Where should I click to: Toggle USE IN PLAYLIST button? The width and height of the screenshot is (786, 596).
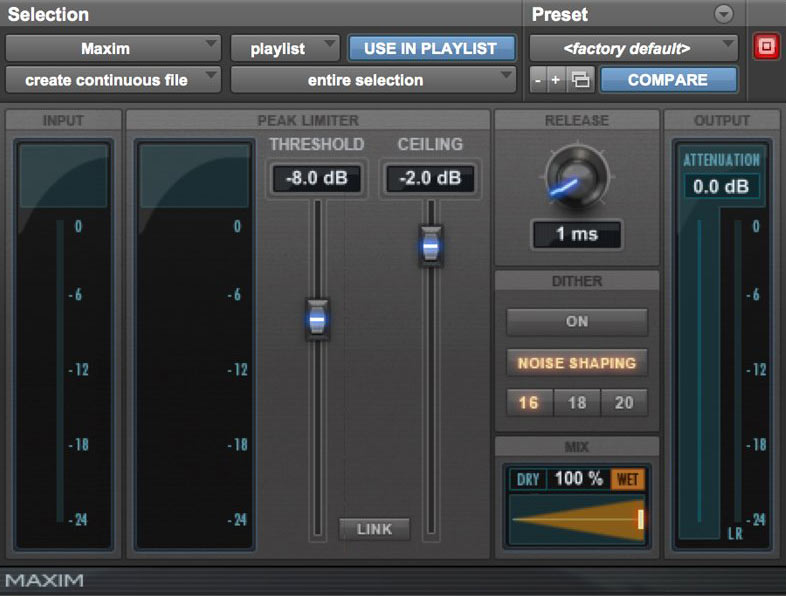(x=431, y=49)
